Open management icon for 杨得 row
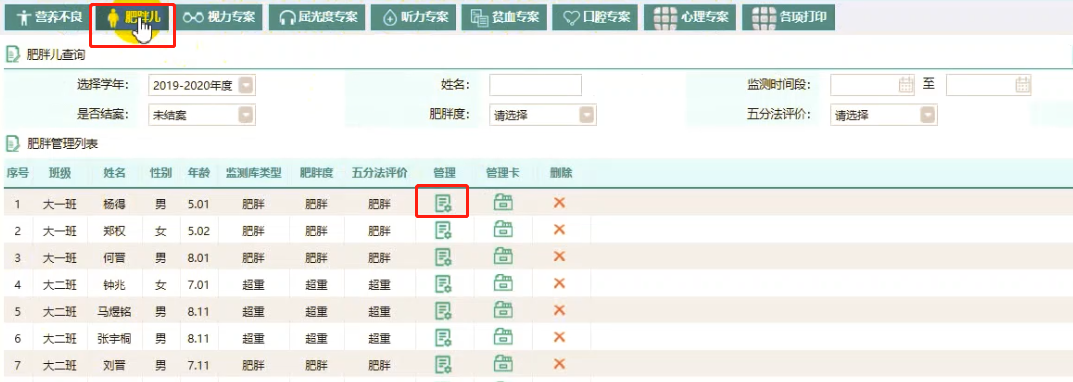Screen dimensions: 1073x382 pos(443,203)
